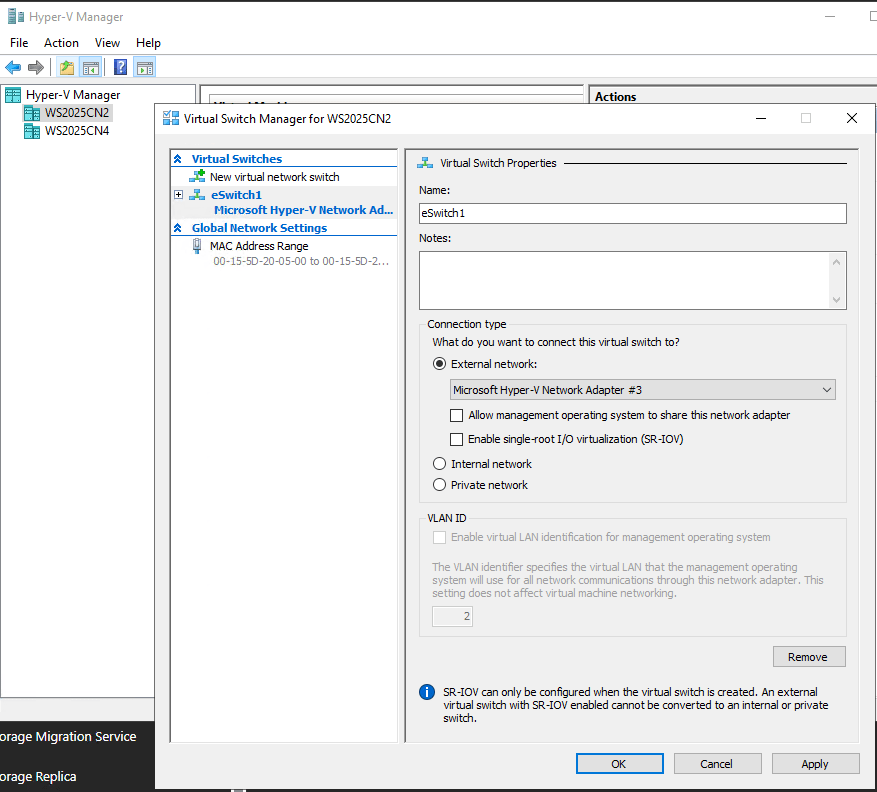This screenshot has height=792, width=877.
Task: Open the View menu
Action: pos(107,42)
